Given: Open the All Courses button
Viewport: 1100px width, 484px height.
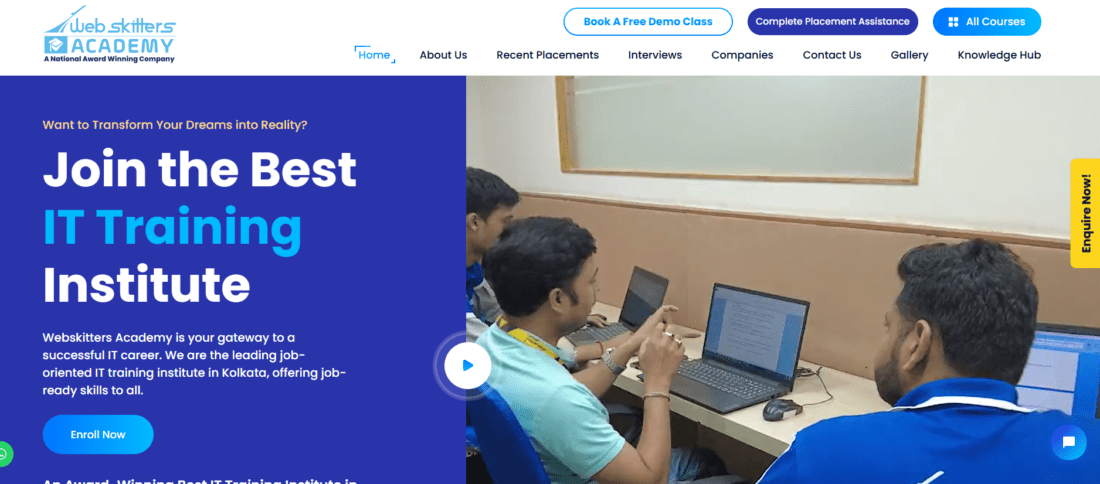Looking at the screenshot, I should (986, 22).
